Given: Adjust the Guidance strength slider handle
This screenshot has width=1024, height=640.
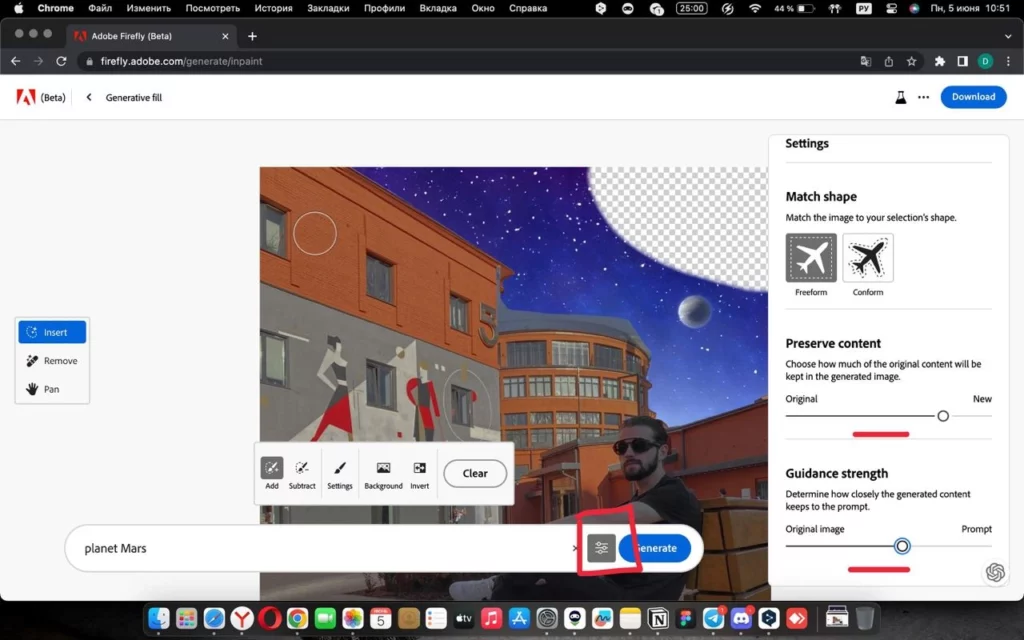Looking at the screenshot, I should 903,546.
